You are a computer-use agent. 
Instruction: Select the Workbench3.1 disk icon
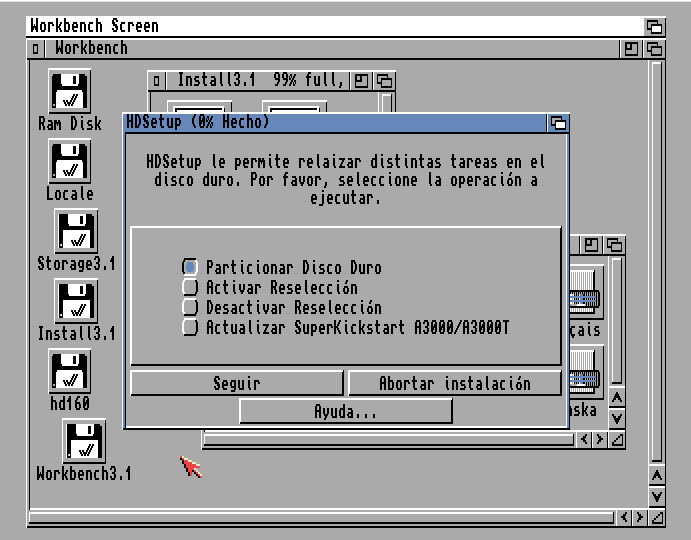point(84,442)
